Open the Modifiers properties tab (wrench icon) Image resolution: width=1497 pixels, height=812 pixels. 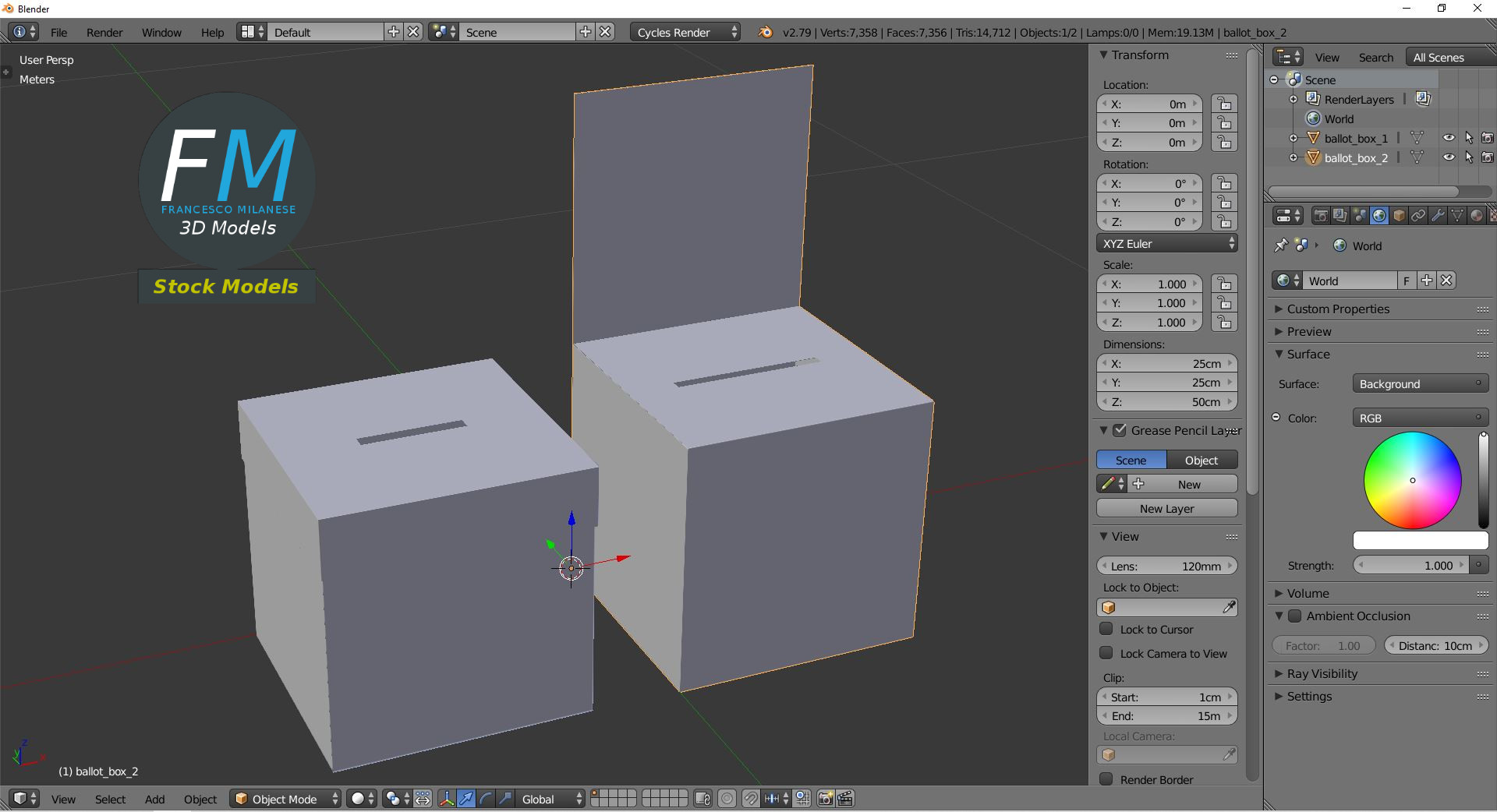point(1438,215)
